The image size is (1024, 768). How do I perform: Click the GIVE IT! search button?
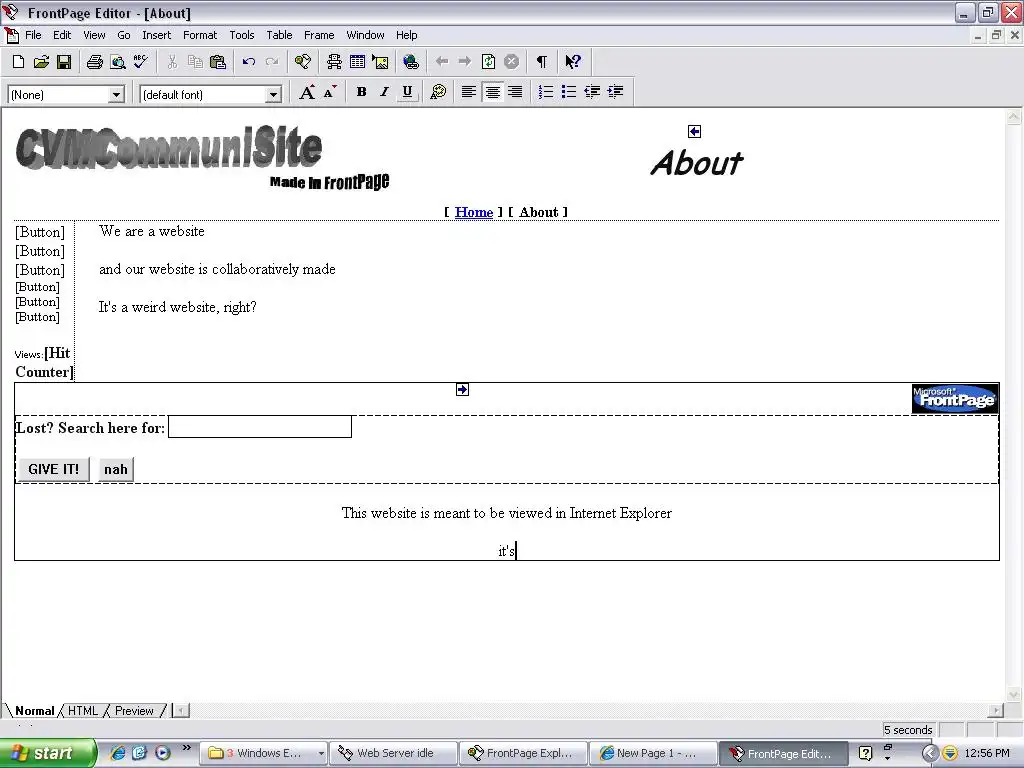(x=54, y=470)
